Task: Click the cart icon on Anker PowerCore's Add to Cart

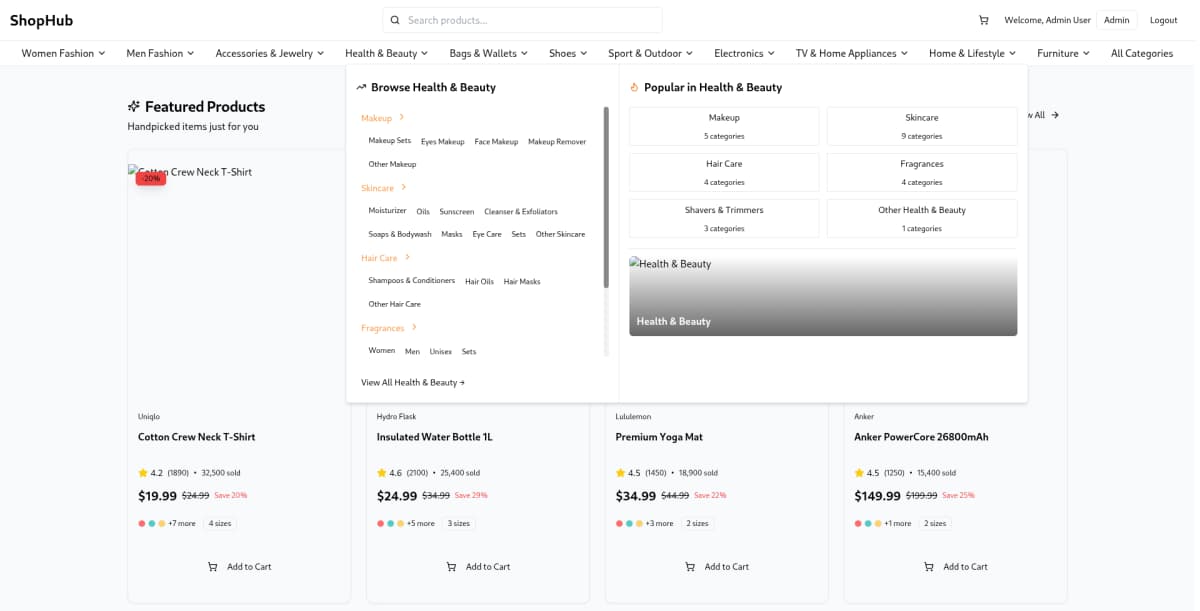Action: [929, 566]
